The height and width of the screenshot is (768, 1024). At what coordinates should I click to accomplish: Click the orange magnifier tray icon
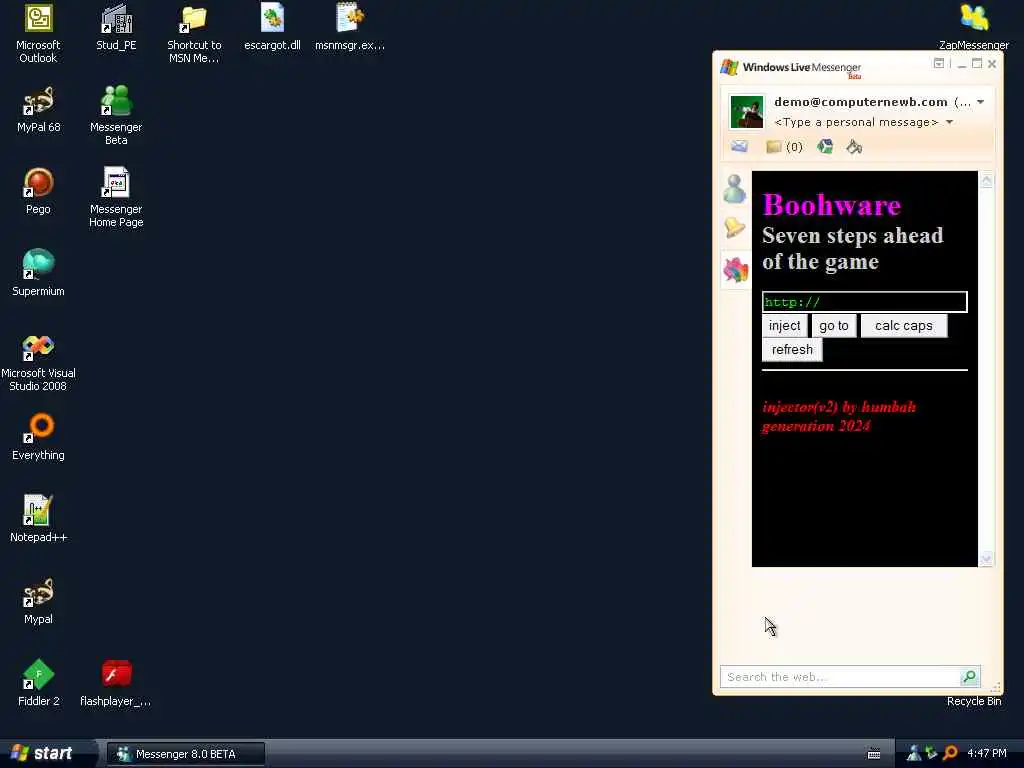tap(950, 754)
